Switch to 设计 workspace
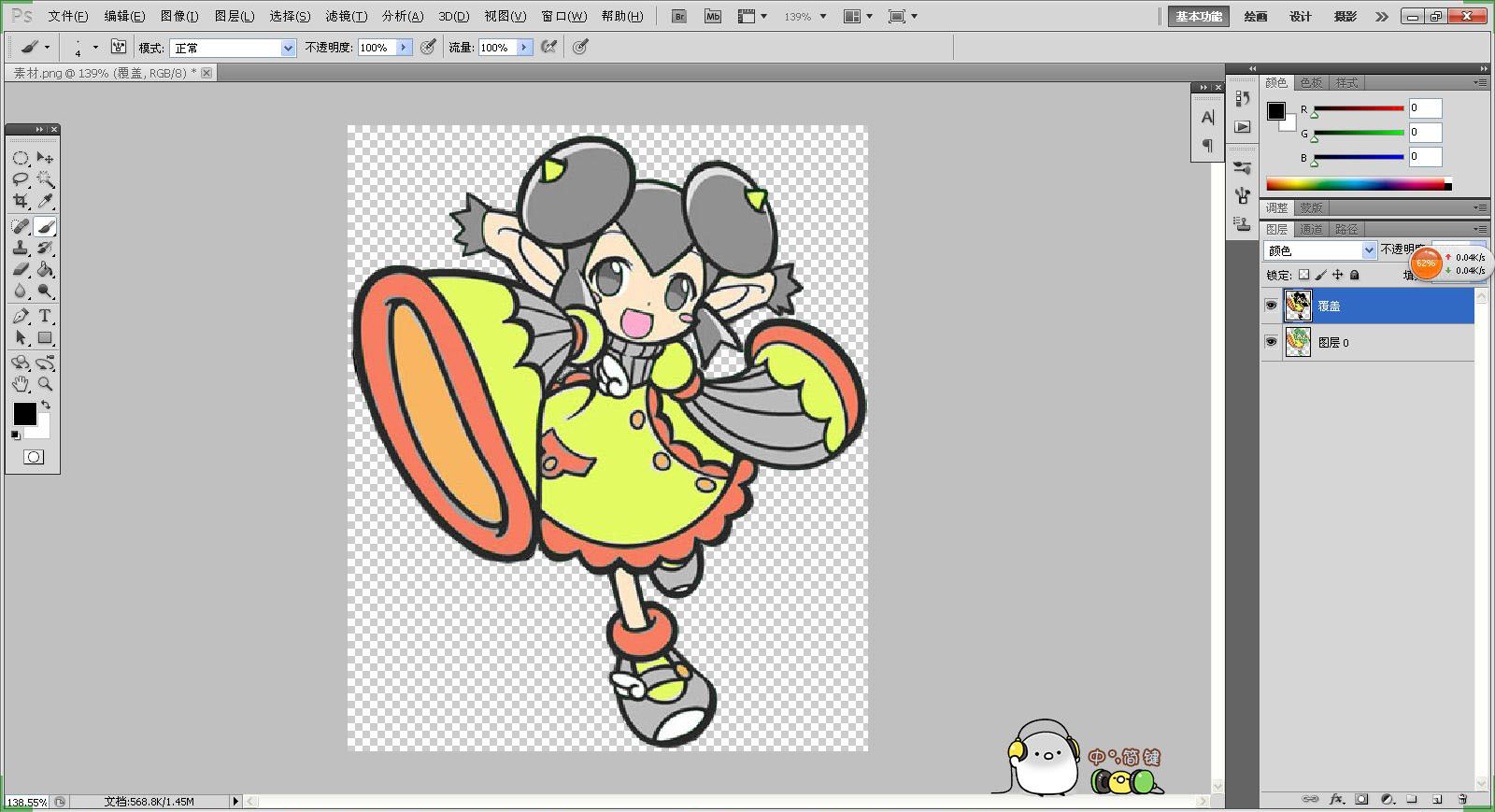The height and width of the screenshot is (812, 1495). 1301,16
